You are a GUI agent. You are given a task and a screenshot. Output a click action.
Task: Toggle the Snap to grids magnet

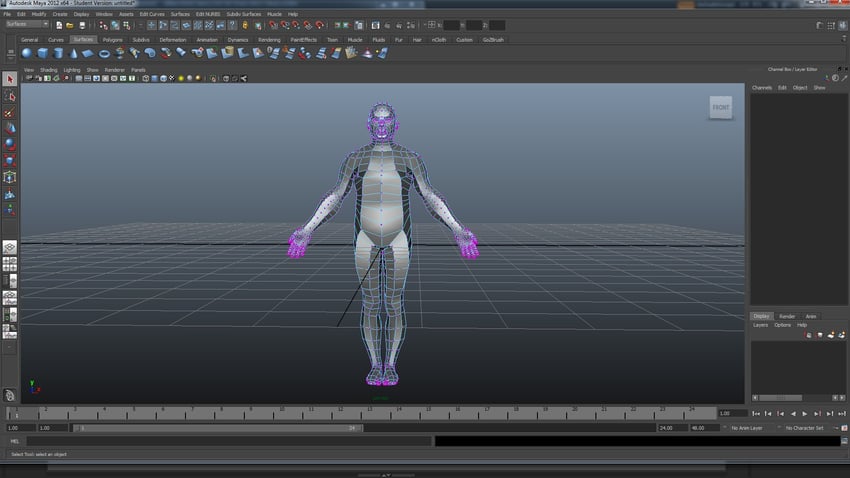273,25
